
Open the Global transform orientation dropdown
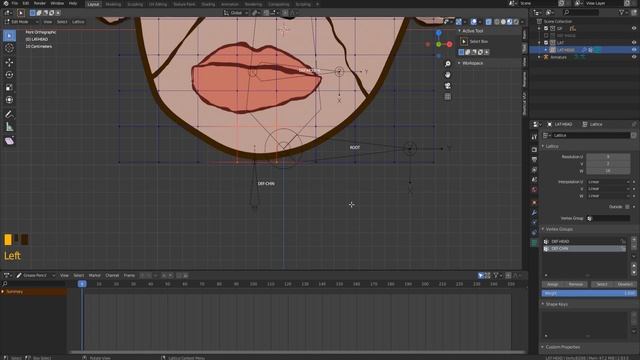click(x=236, y=13)
